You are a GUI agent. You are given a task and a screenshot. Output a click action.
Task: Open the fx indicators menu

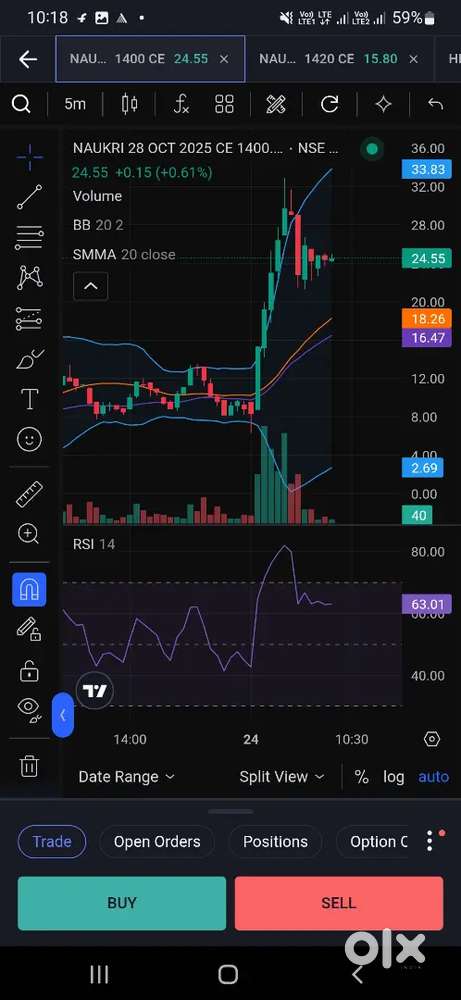[182, 104]
